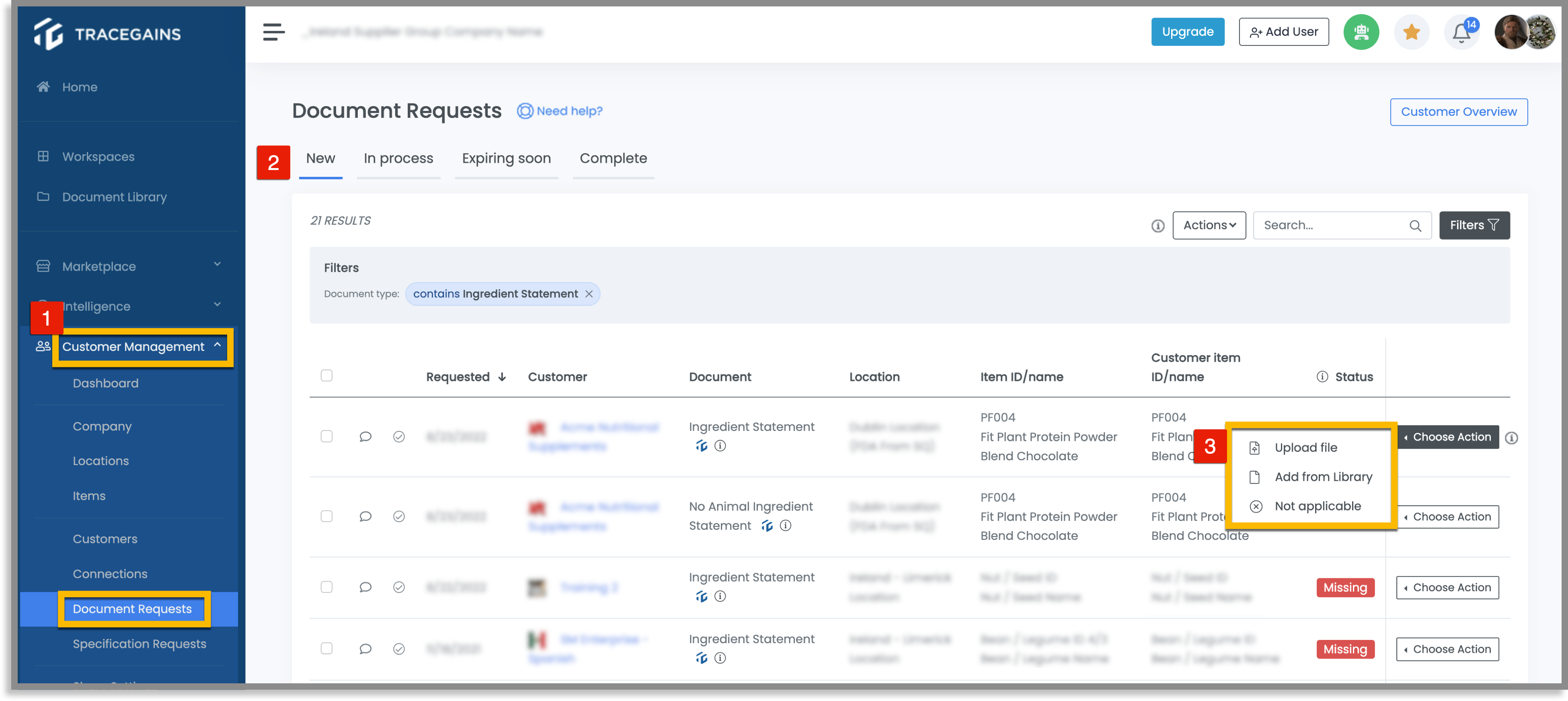Select the Home icon in the sidebar
The width and height of the screenshot is (1568, 701).
[x=43, y=86]
